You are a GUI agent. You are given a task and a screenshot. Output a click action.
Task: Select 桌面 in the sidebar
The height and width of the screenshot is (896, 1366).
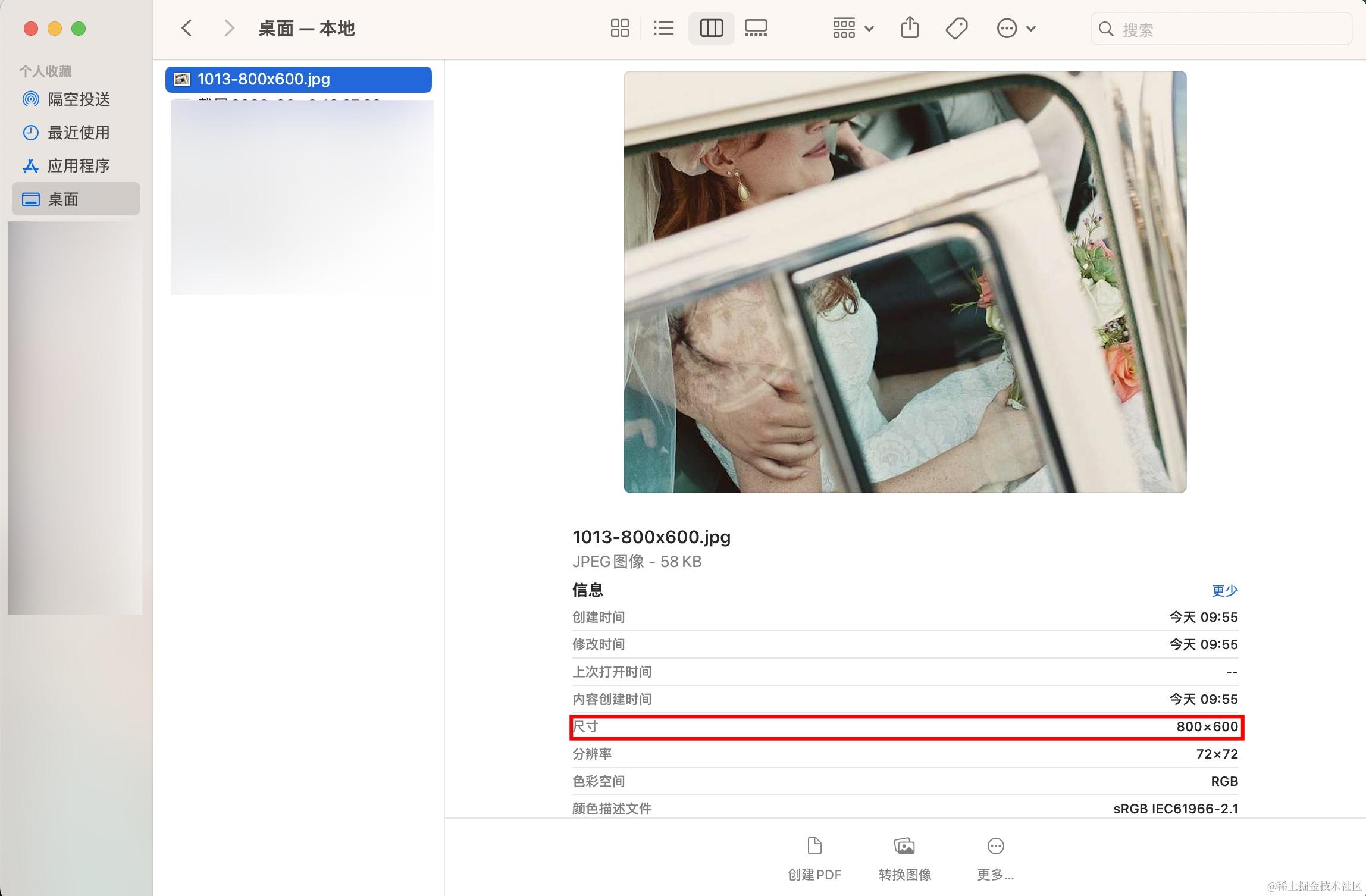coord(76,199)
